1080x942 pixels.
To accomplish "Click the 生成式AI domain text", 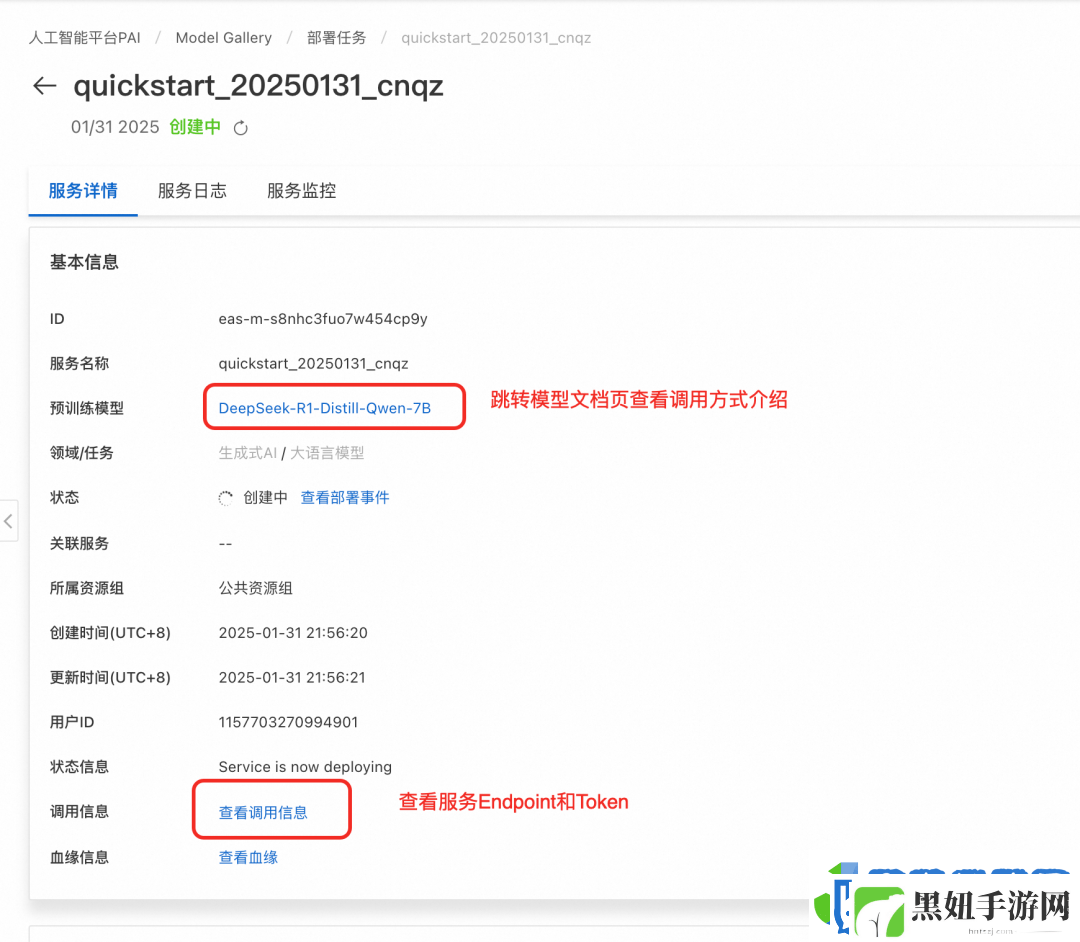I will pos(247,453).
